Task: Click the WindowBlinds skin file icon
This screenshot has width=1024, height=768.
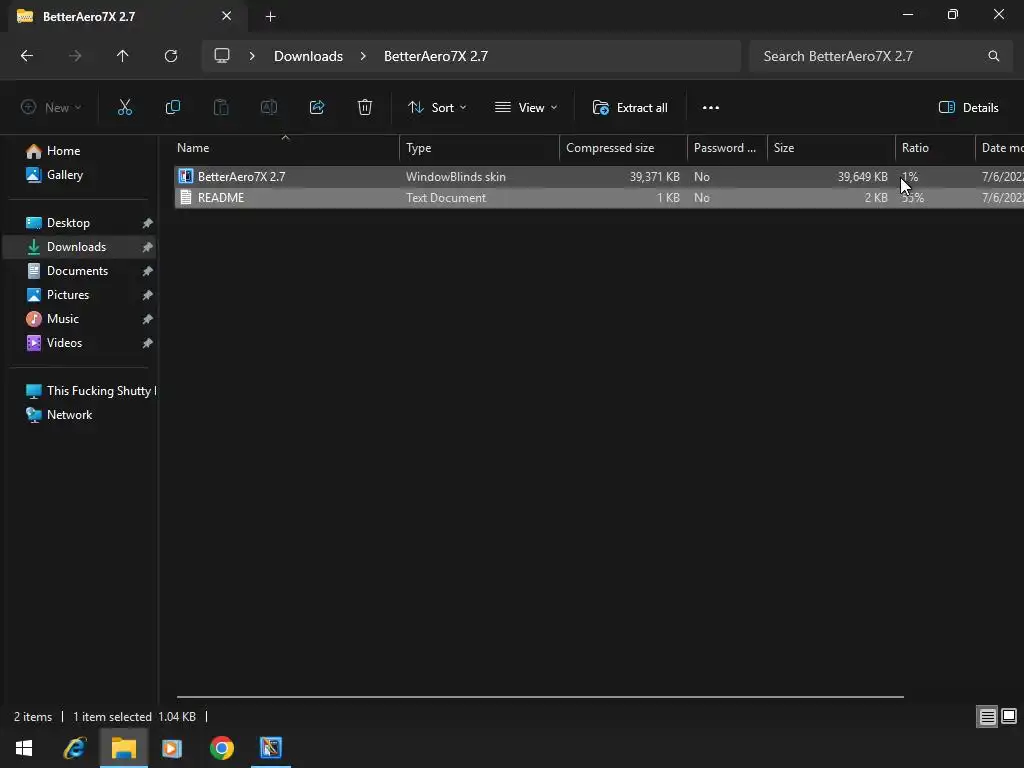Action: (186, 176)
